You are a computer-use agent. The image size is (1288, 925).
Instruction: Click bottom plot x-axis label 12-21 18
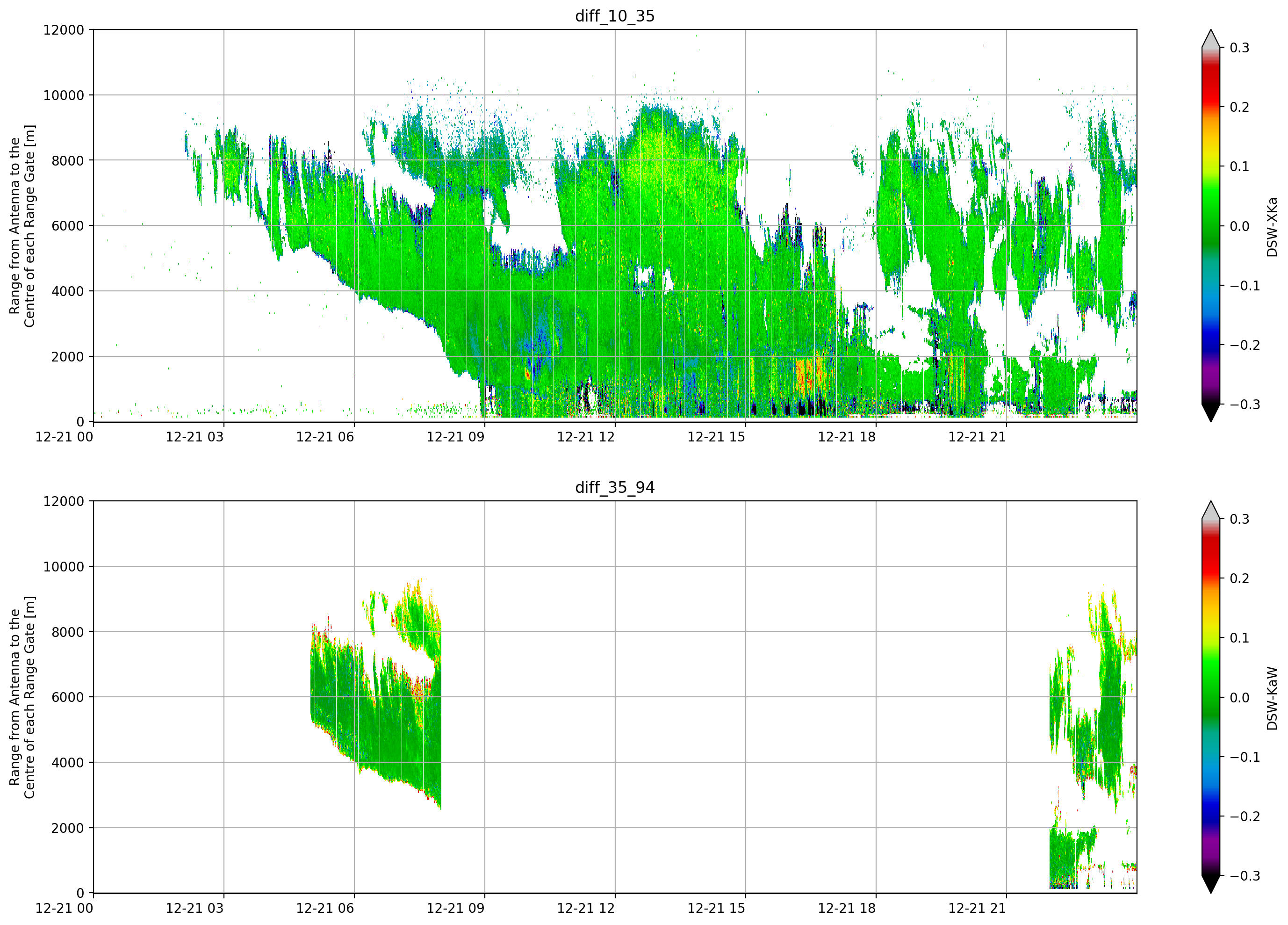pos(847,908)
